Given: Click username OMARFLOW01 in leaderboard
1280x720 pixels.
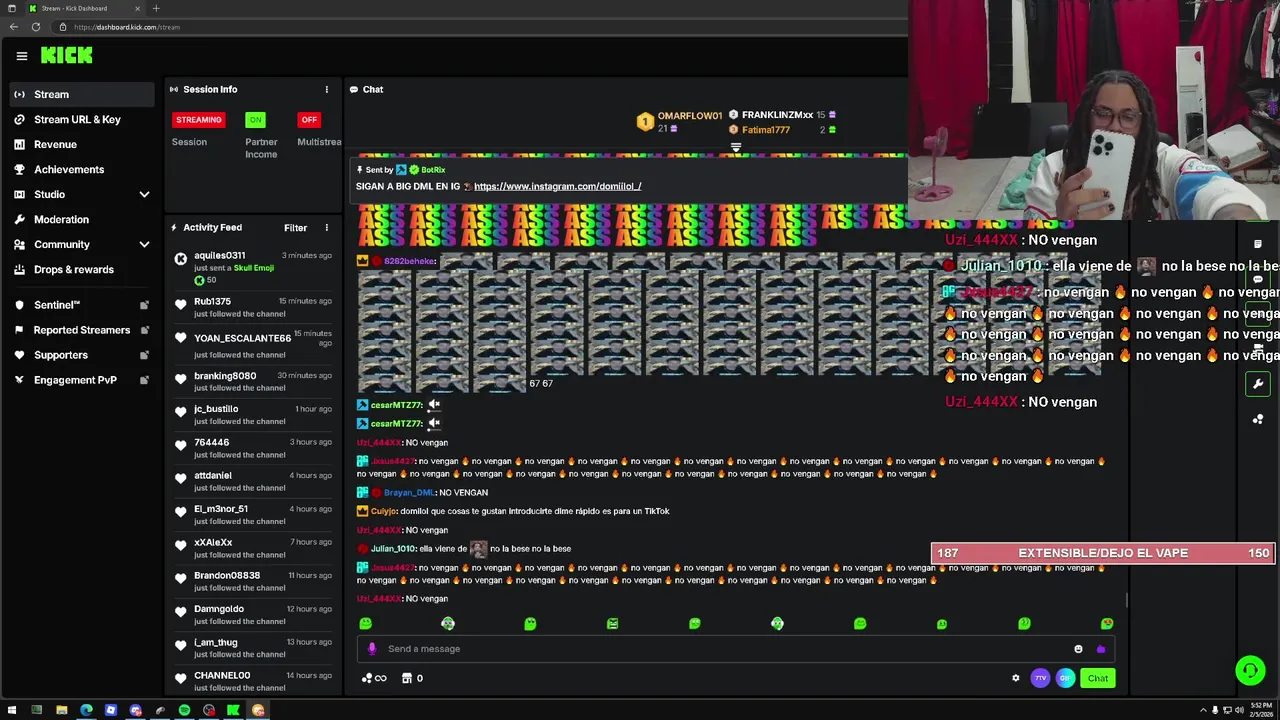Looking at the screenshot, I should (x=690, y=116).
